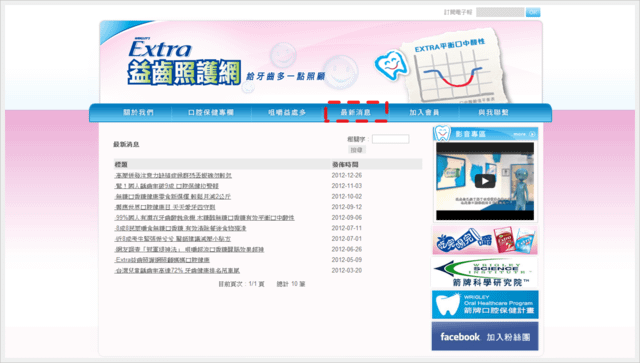Open the 關於我們 menu item

point(138,112)
